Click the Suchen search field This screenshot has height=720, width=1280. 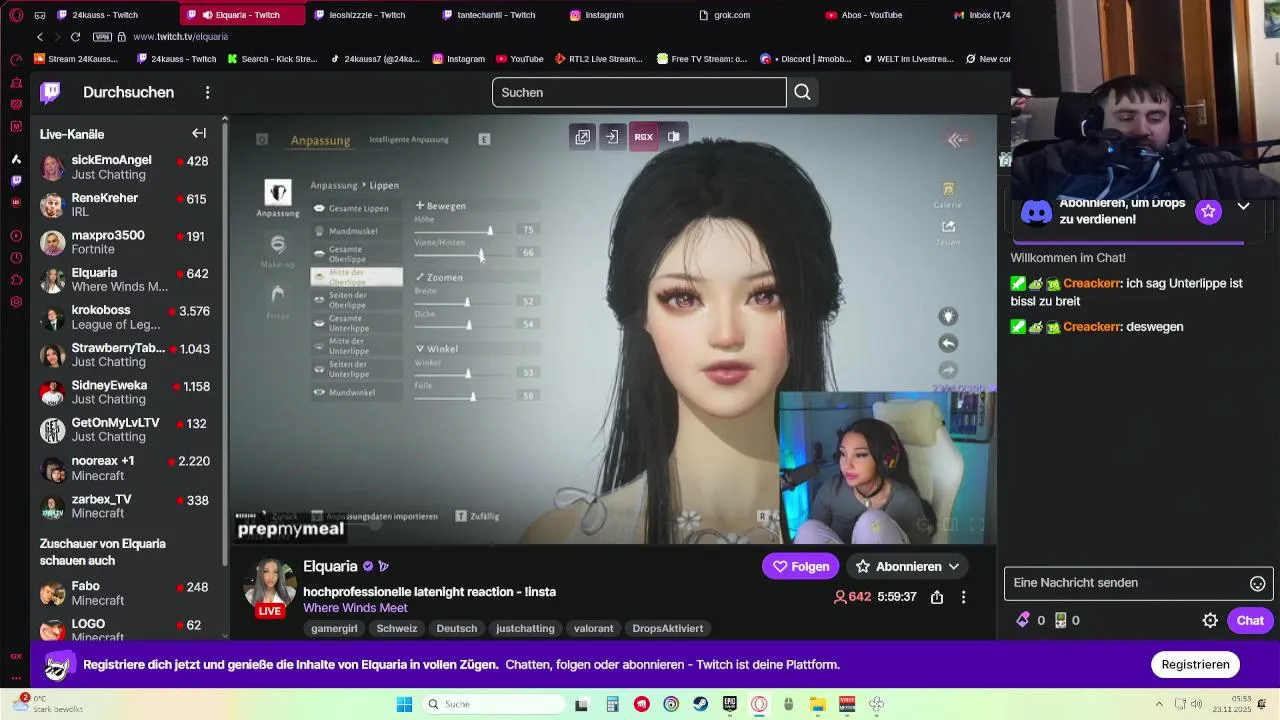[639, 92]
